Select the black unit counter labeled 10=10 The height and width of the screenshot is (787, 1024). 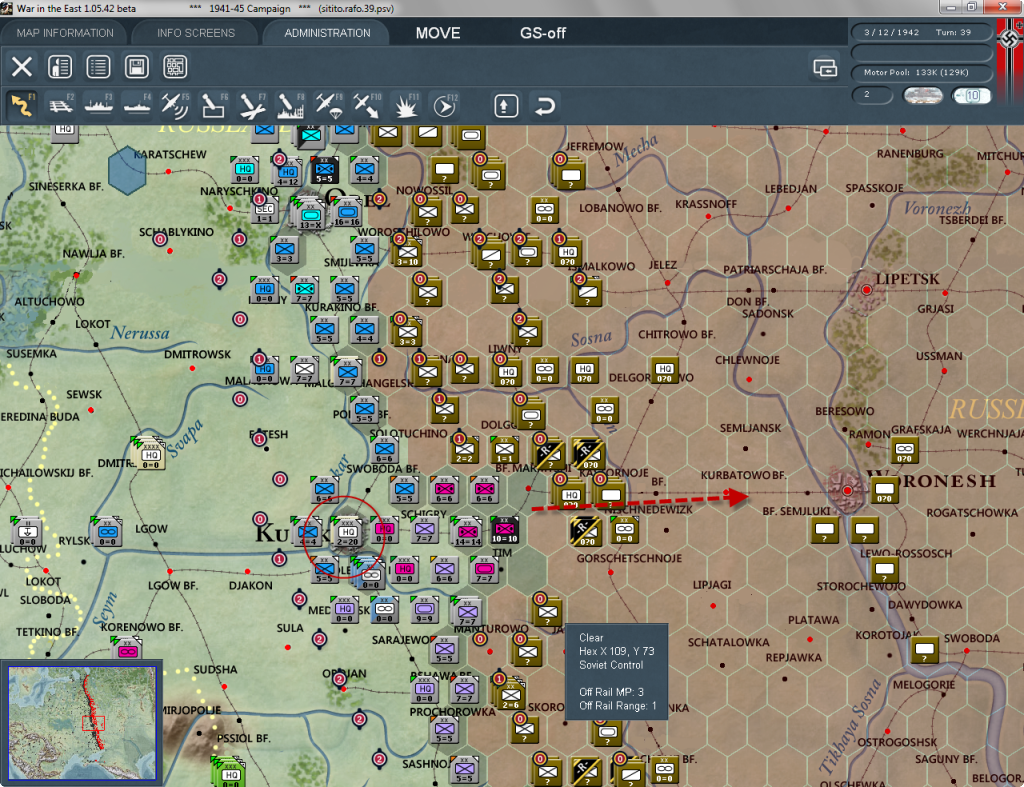click(504, 530)
